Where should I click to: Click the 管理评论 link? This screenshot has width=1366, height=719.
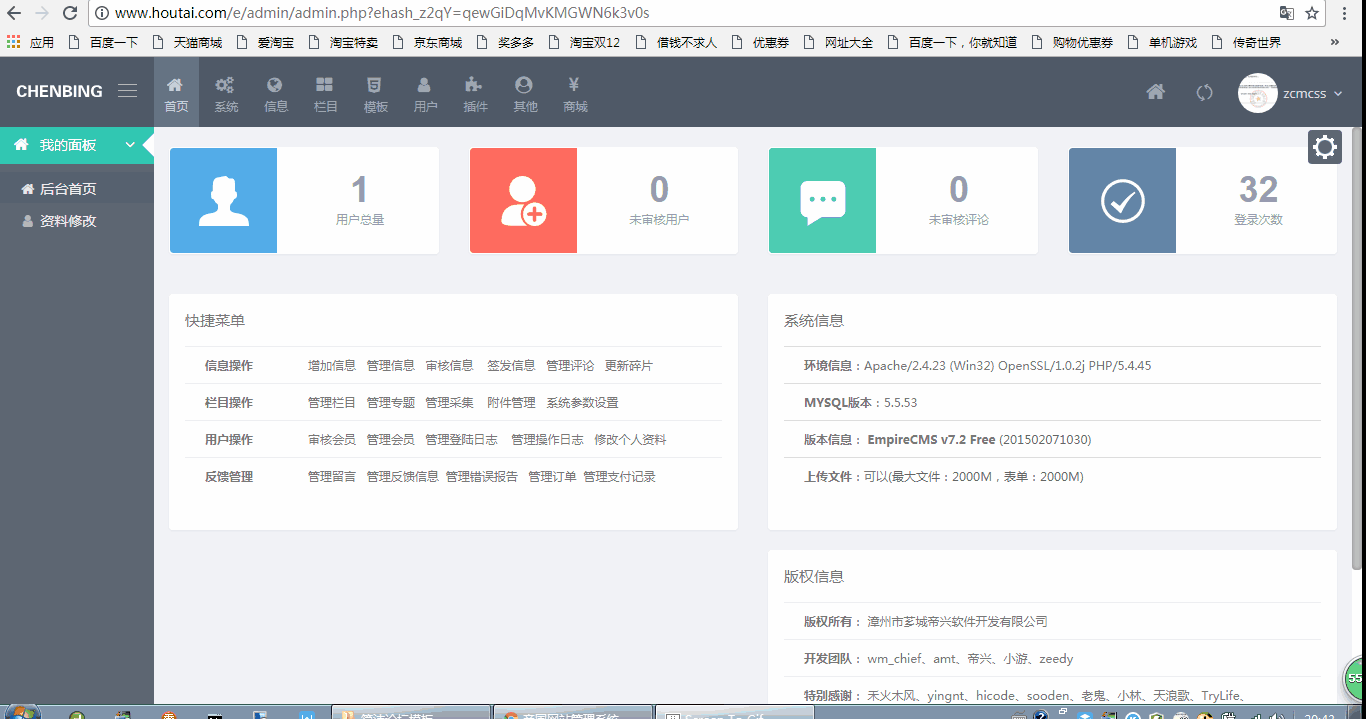[571, 366]
